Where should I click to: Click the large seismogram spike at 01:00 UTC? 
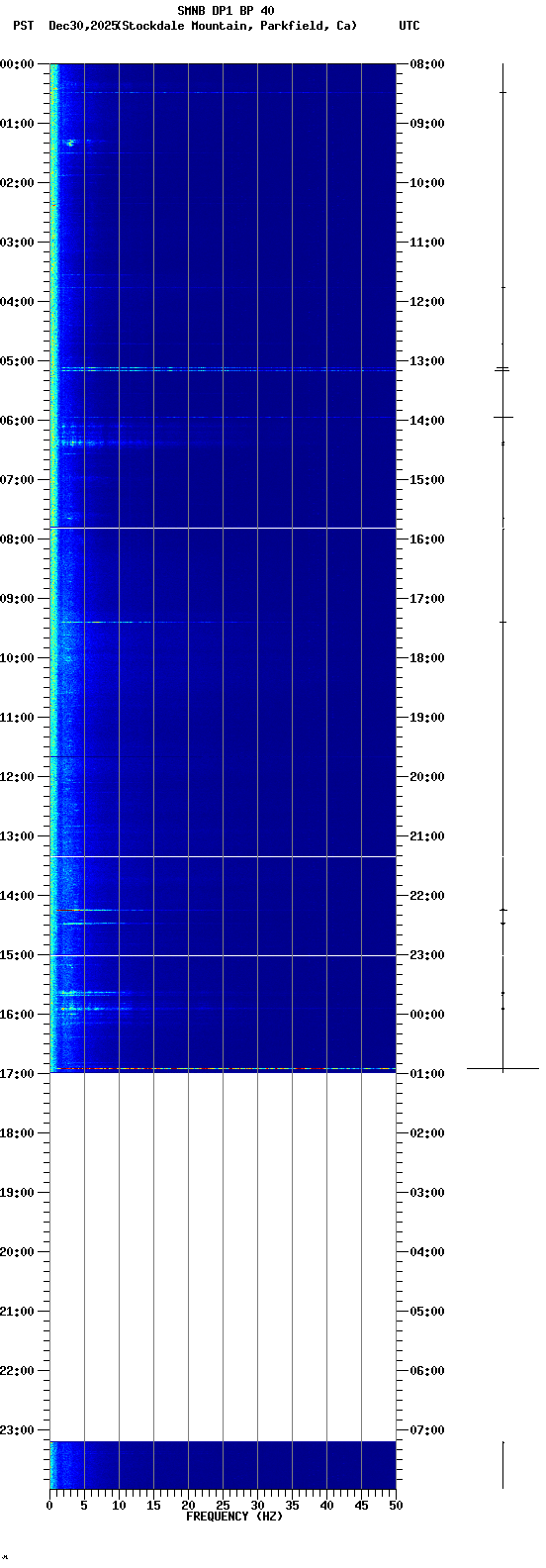point(502,1069)
